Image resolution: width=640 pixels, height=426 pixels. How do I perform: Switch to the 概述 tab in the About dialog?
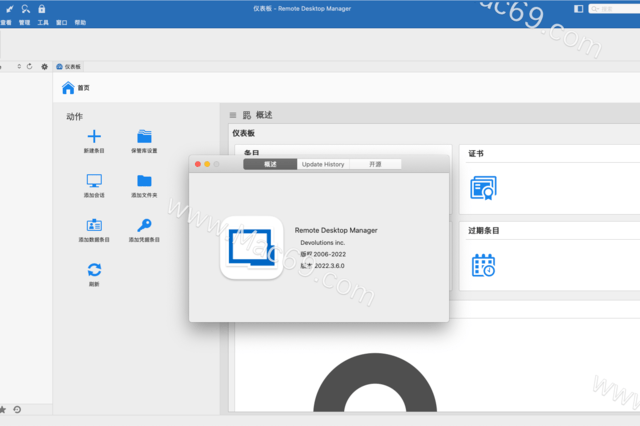point(270,164)
